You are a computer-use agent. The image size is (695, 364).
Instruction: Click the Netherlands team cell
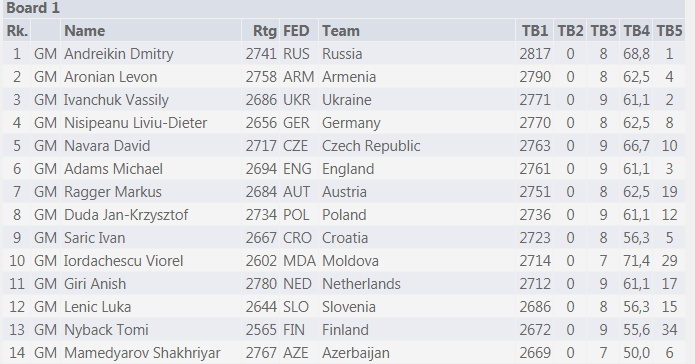[x=361, y=284]
